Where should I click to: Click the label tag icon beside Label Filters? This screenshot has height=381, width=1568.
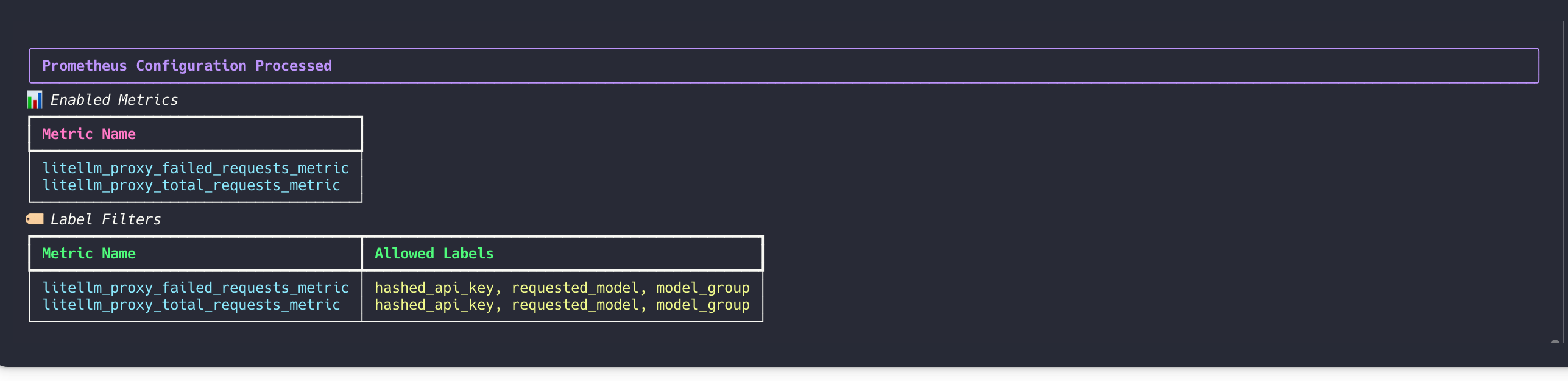(35, 219)
